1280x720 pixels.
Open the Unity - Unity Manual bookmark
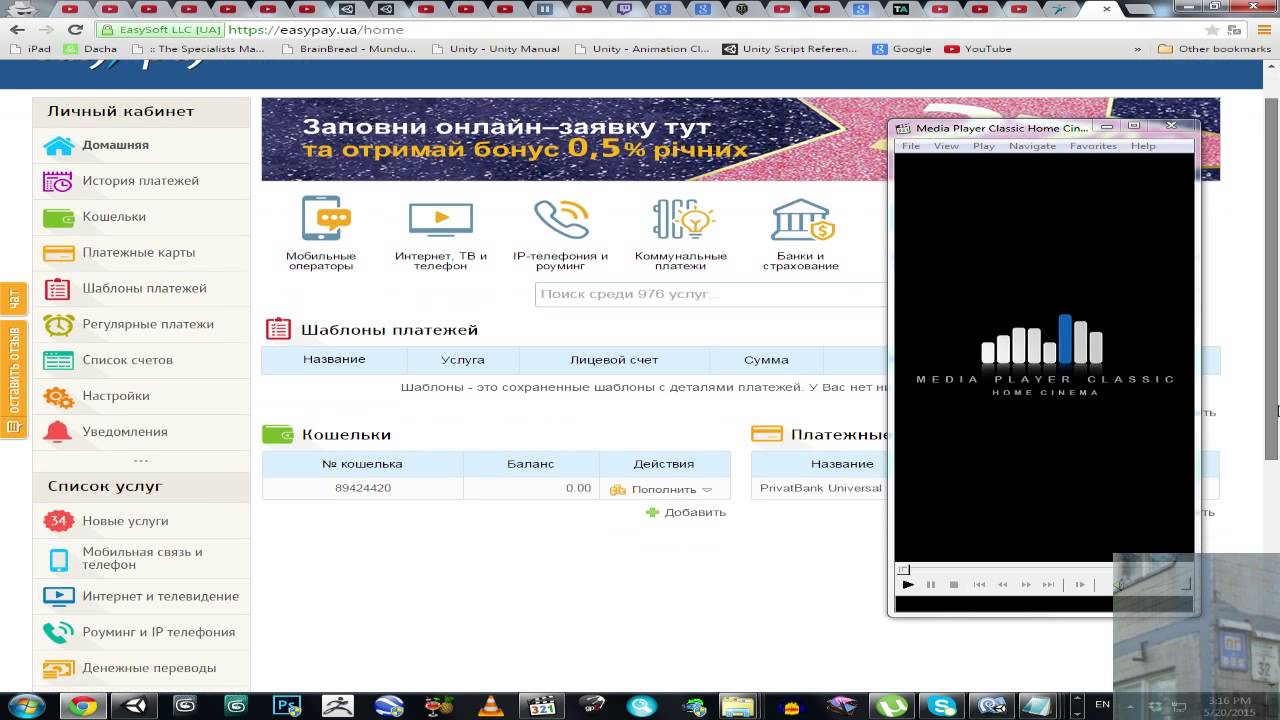[497, 49]
